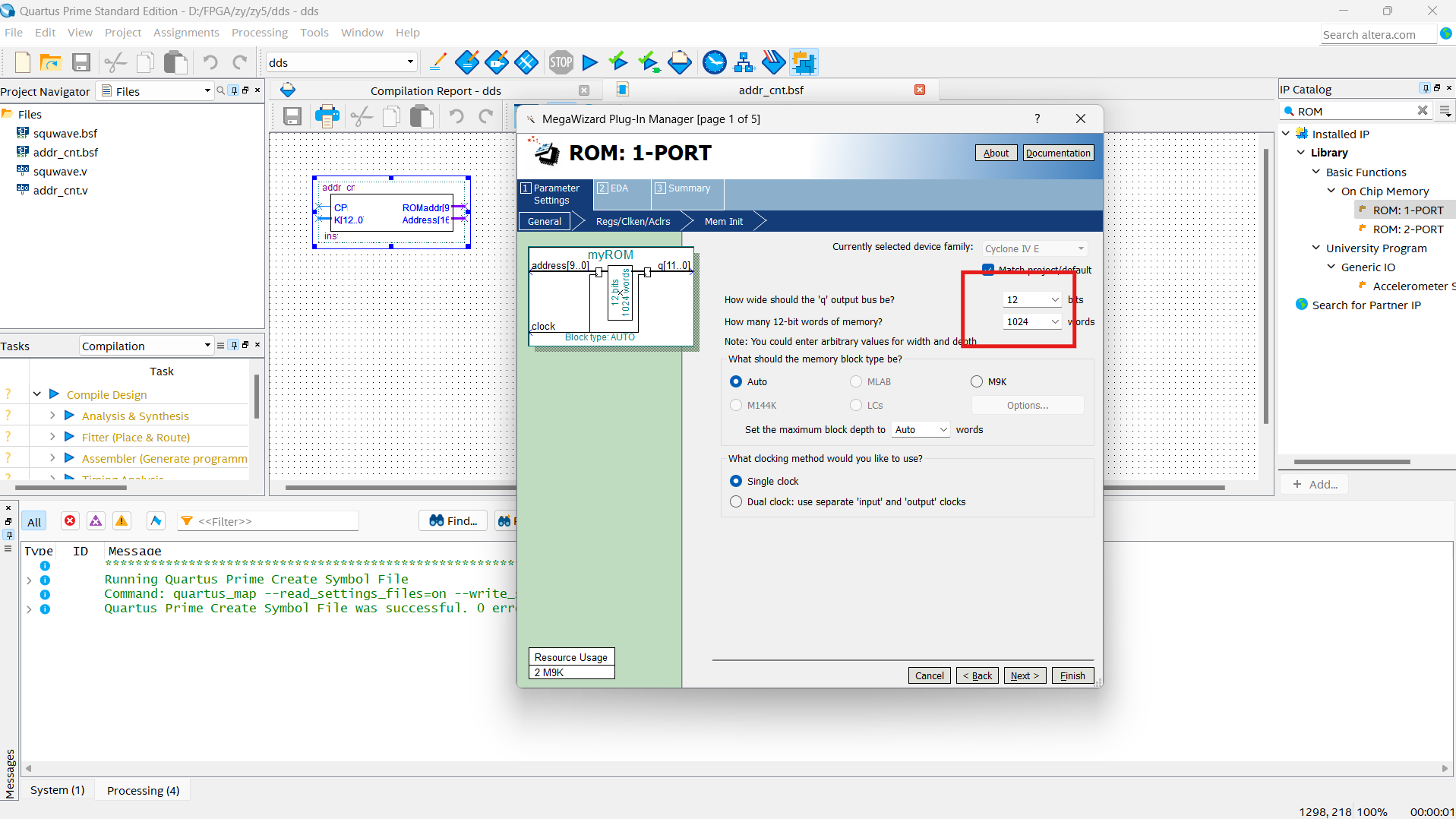Viewport: 1456px width, 819px height.
Task: Open the Processing menu
Action: [x=260, y=33]
